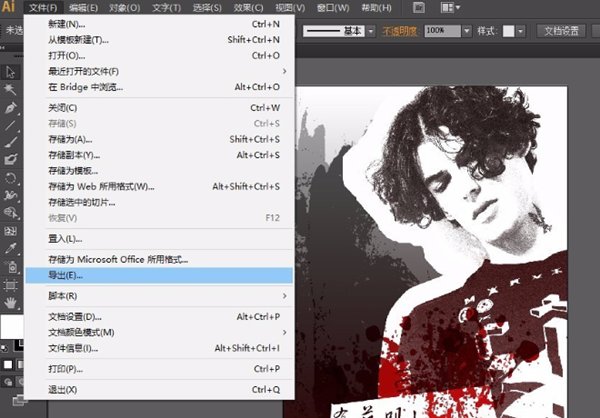Choose 存储为(A)... menu item
Viewport: 600px width, 418px height.
pos(159,139)
